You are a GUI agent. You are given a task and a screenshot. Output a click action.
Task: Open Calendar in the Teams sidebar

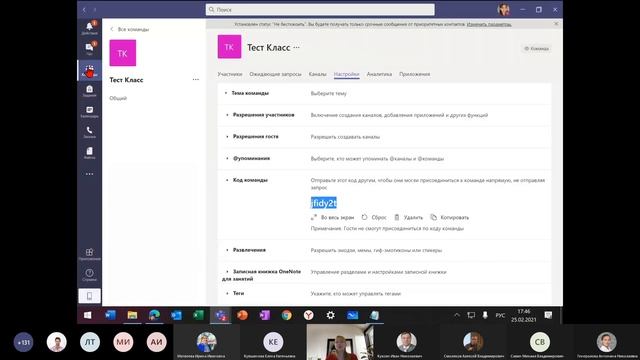89,111
